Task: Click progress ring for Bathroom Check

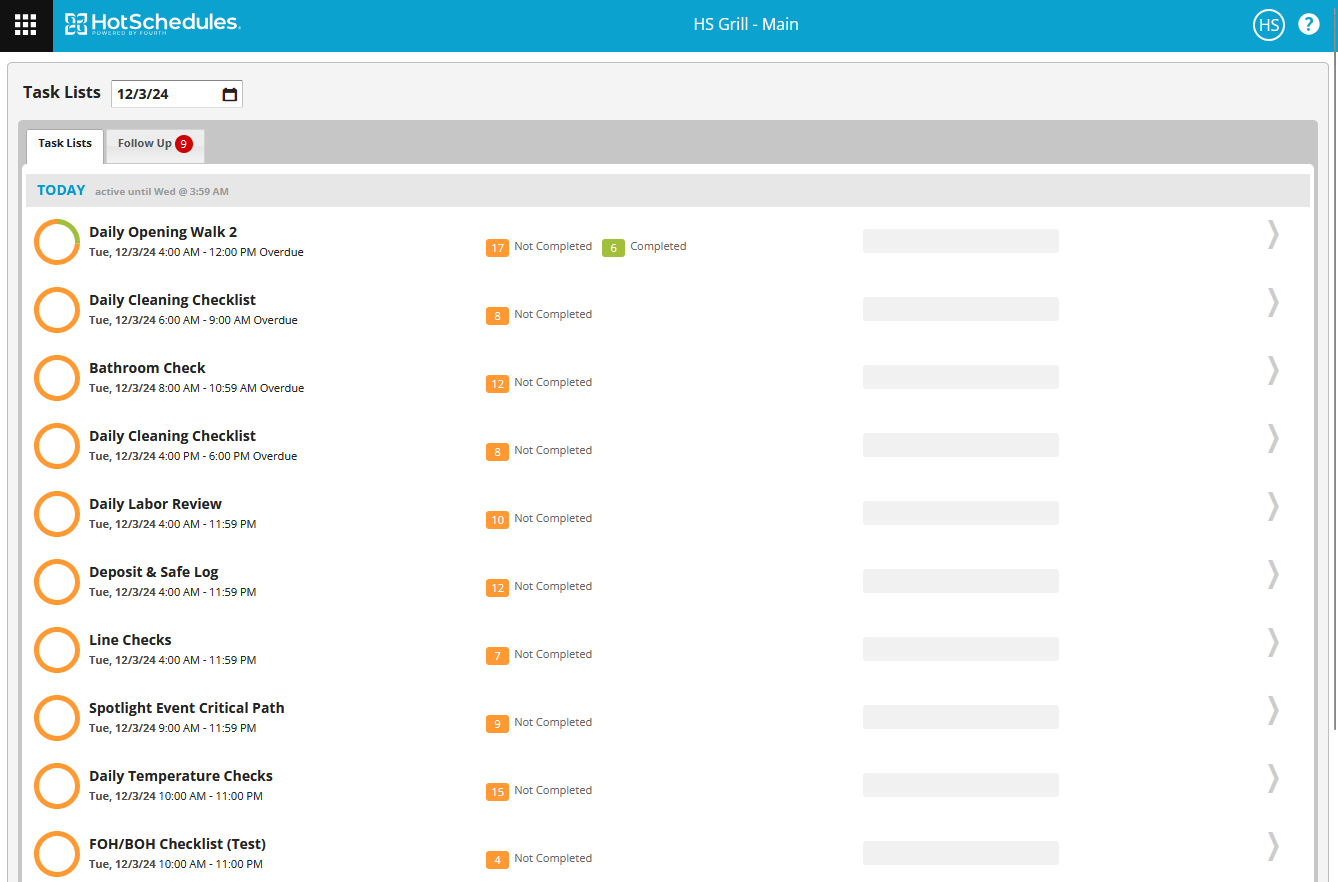Action: pos(57,378)
